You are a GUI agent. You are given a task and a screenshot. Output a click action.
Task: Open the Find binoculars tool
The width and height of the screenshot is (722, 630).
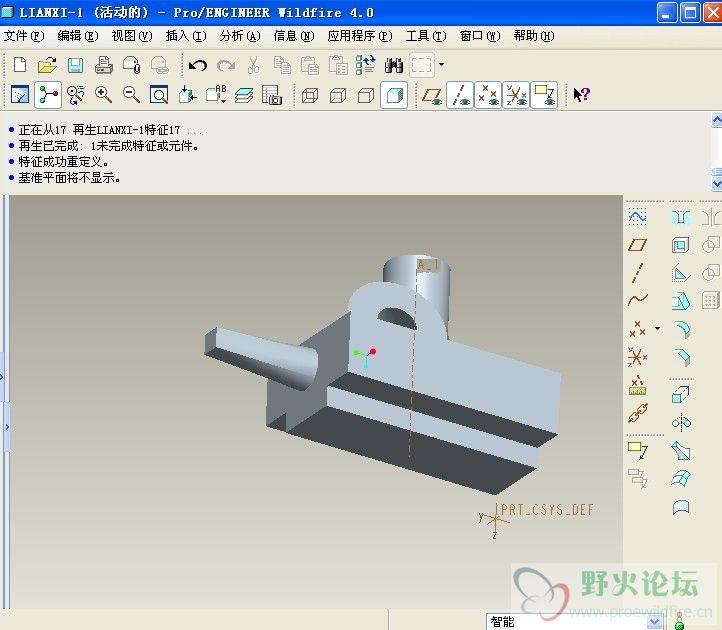[394, 65]
